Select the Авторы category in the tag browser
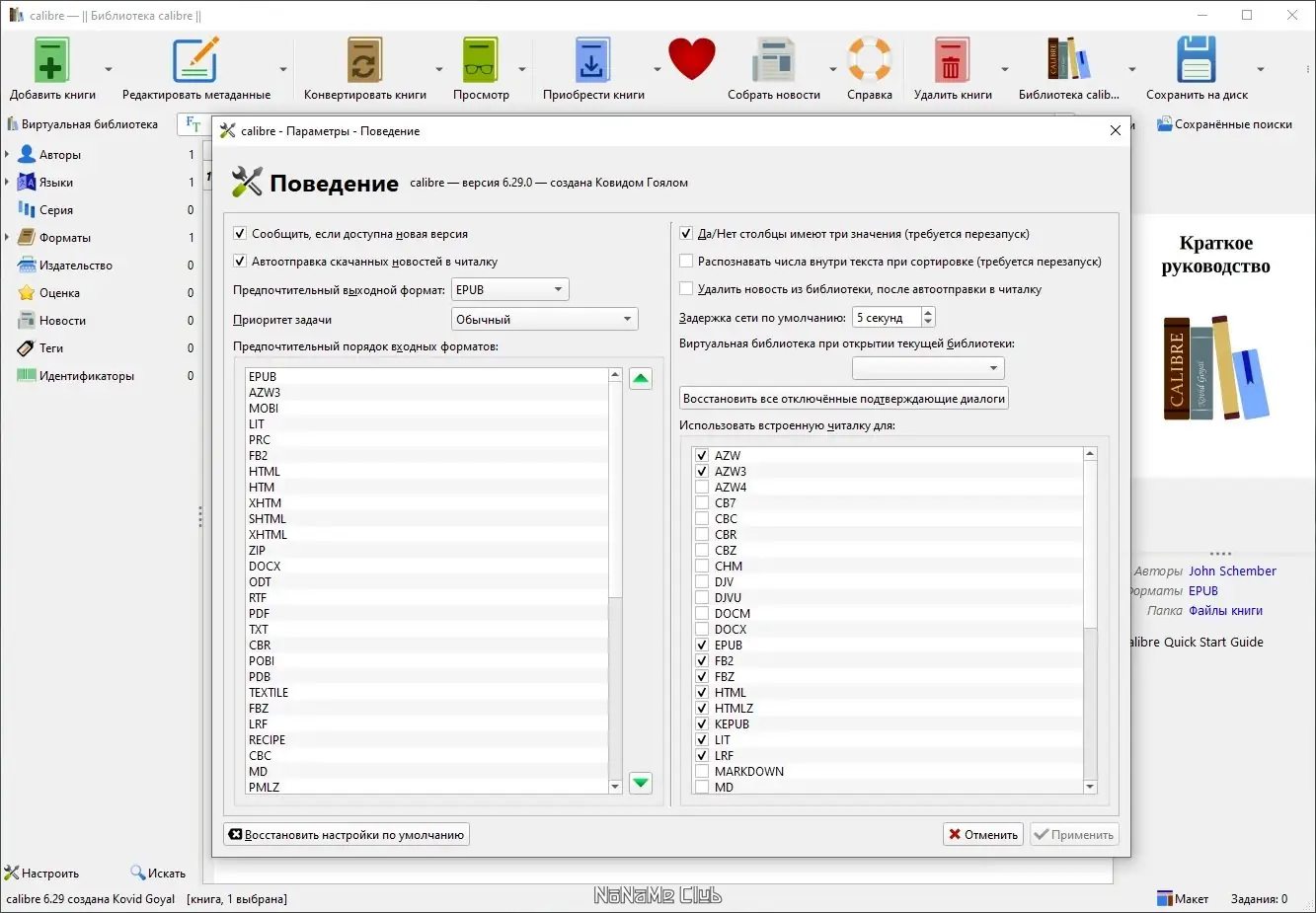 pyautogui.click(x=60, y=155)
